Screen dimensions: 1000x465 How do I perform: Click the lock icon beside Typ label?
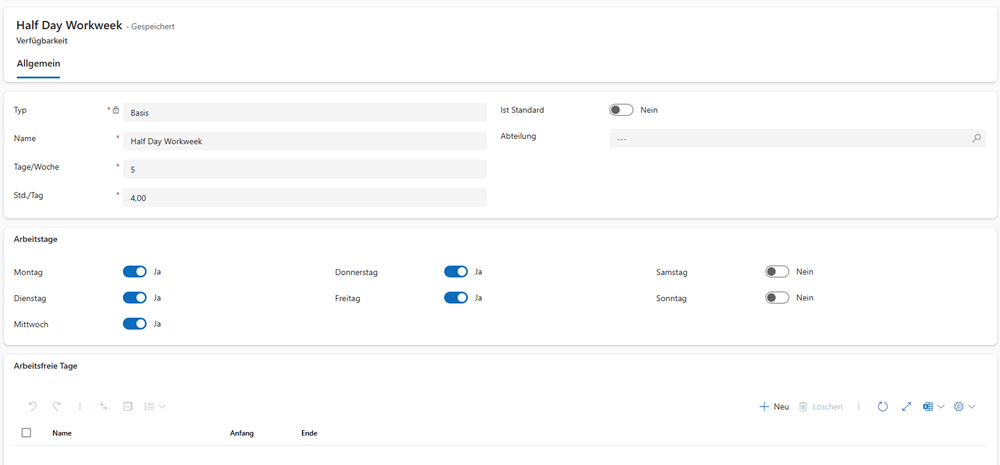[116, 110]
